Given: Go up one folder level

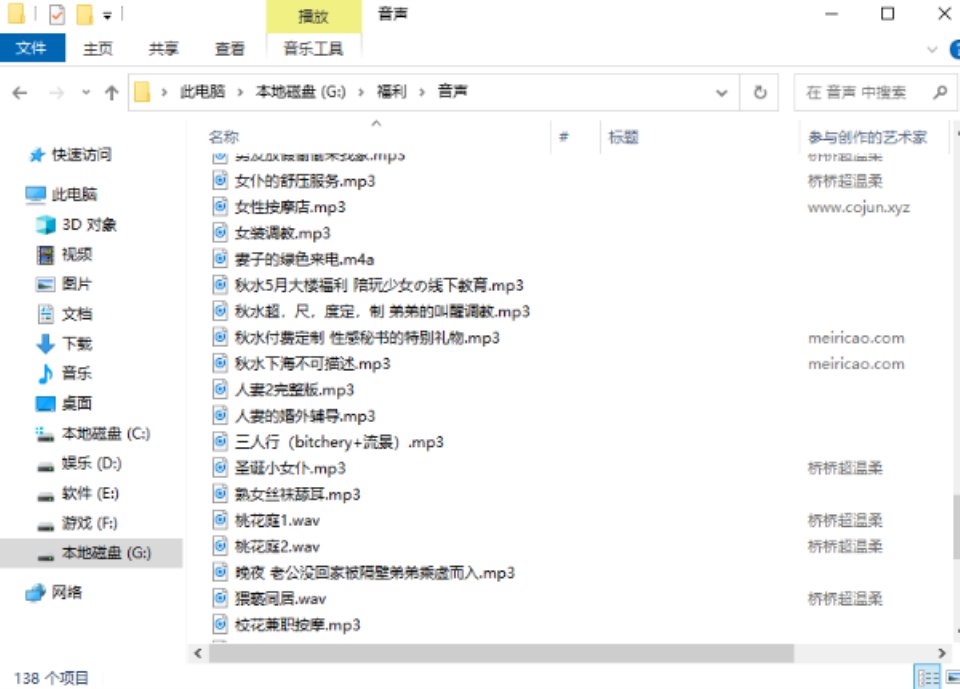Looking at the screenshot, I should 111,92.
